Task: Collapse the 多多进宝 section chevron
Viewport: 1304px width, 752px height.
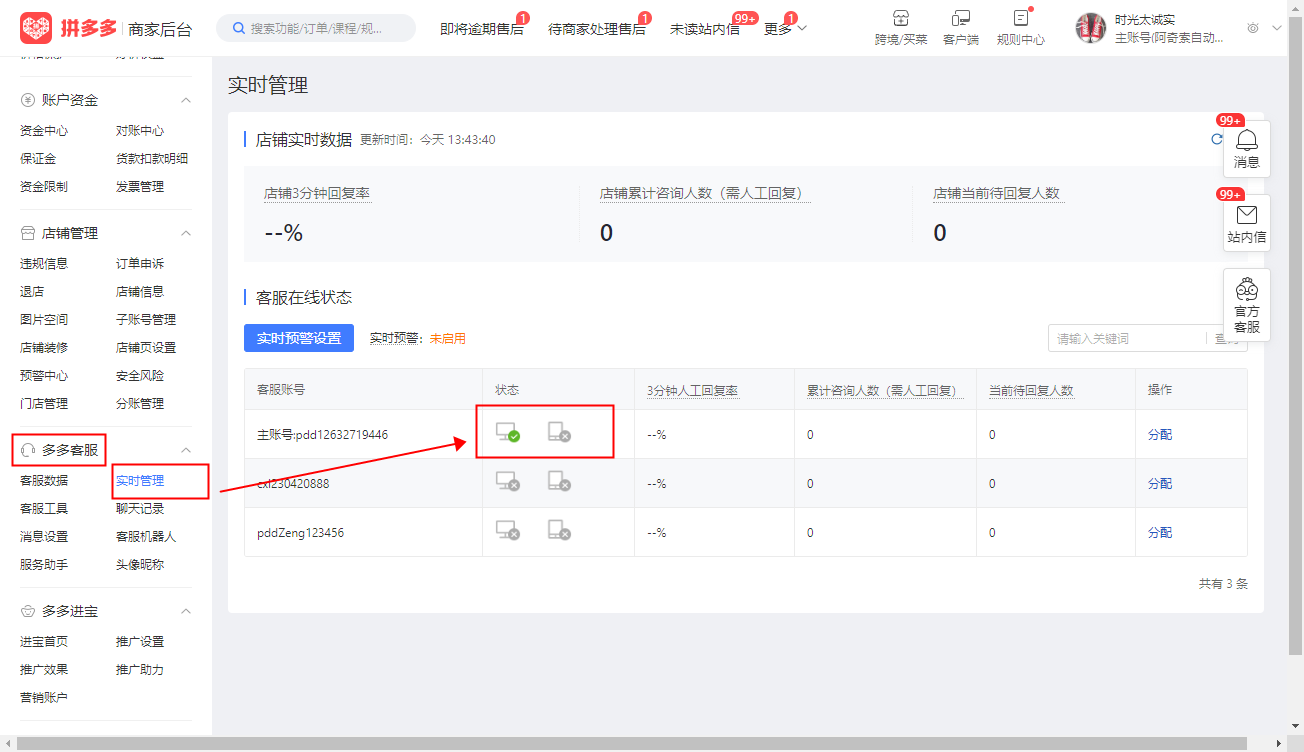Action: pyautogui.click(x=185, y=611)
